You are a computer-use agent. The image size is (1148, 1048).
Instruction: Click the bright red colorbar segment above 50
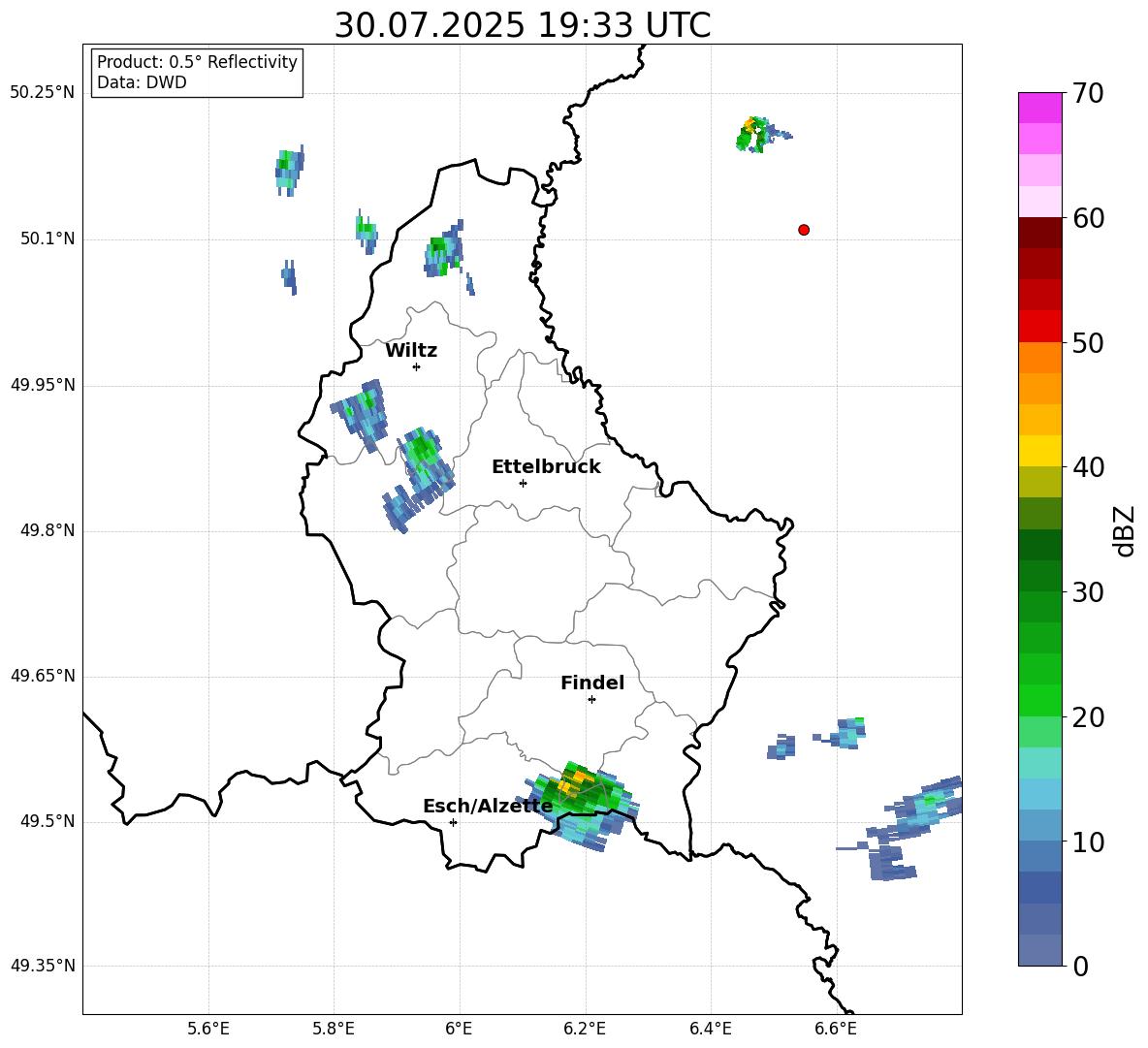(1040, 327)
